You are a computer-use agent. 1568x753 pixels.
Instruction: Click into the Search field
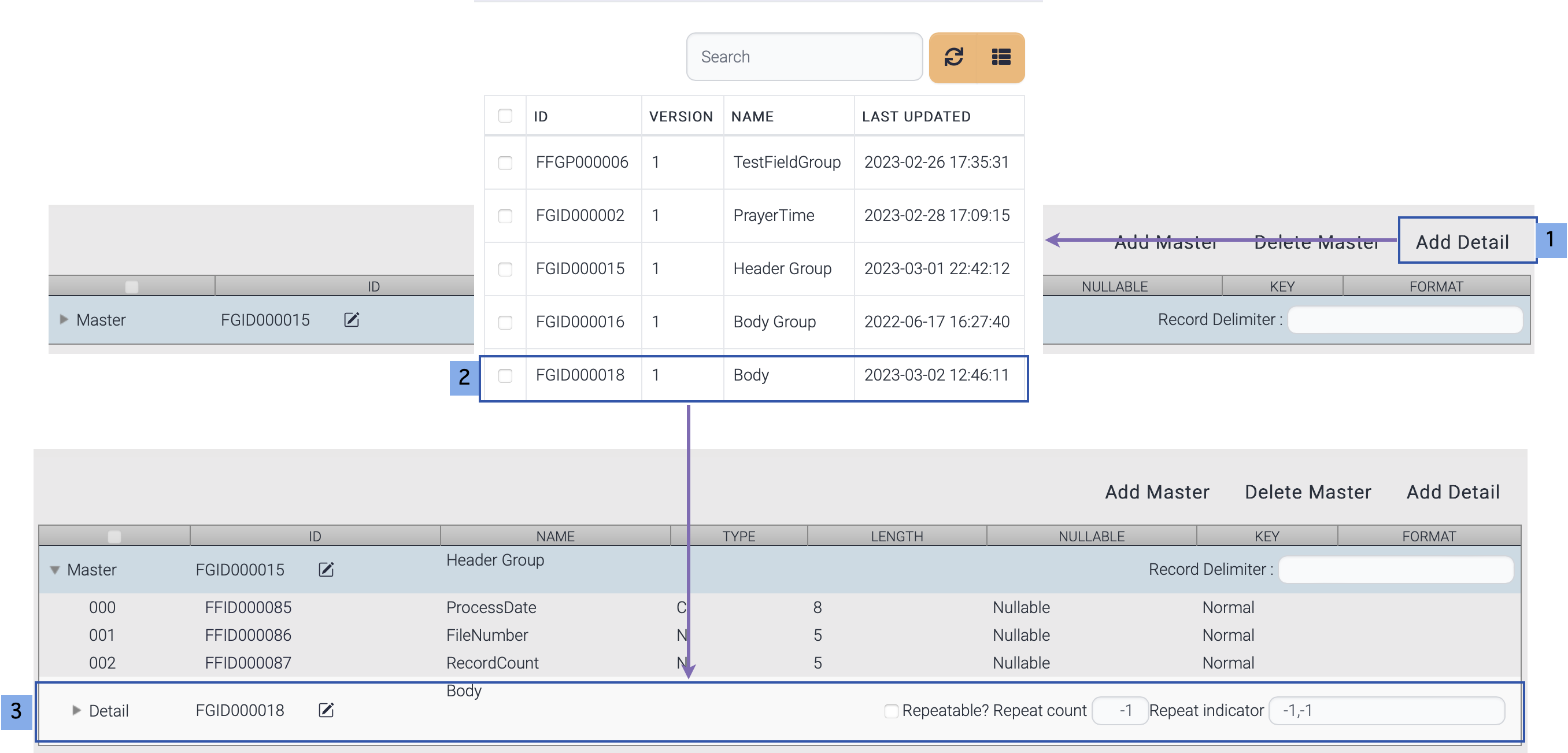coord(804,57)
